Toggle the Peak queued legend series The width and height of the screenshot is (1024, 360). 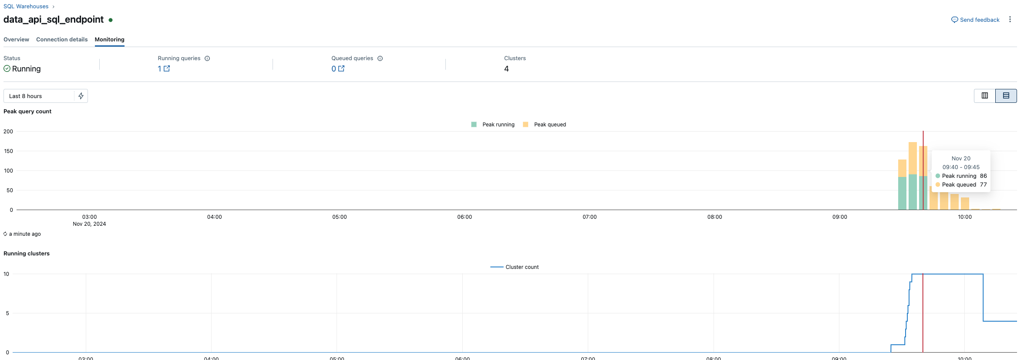pyautogui.click(x=545, y=124)
